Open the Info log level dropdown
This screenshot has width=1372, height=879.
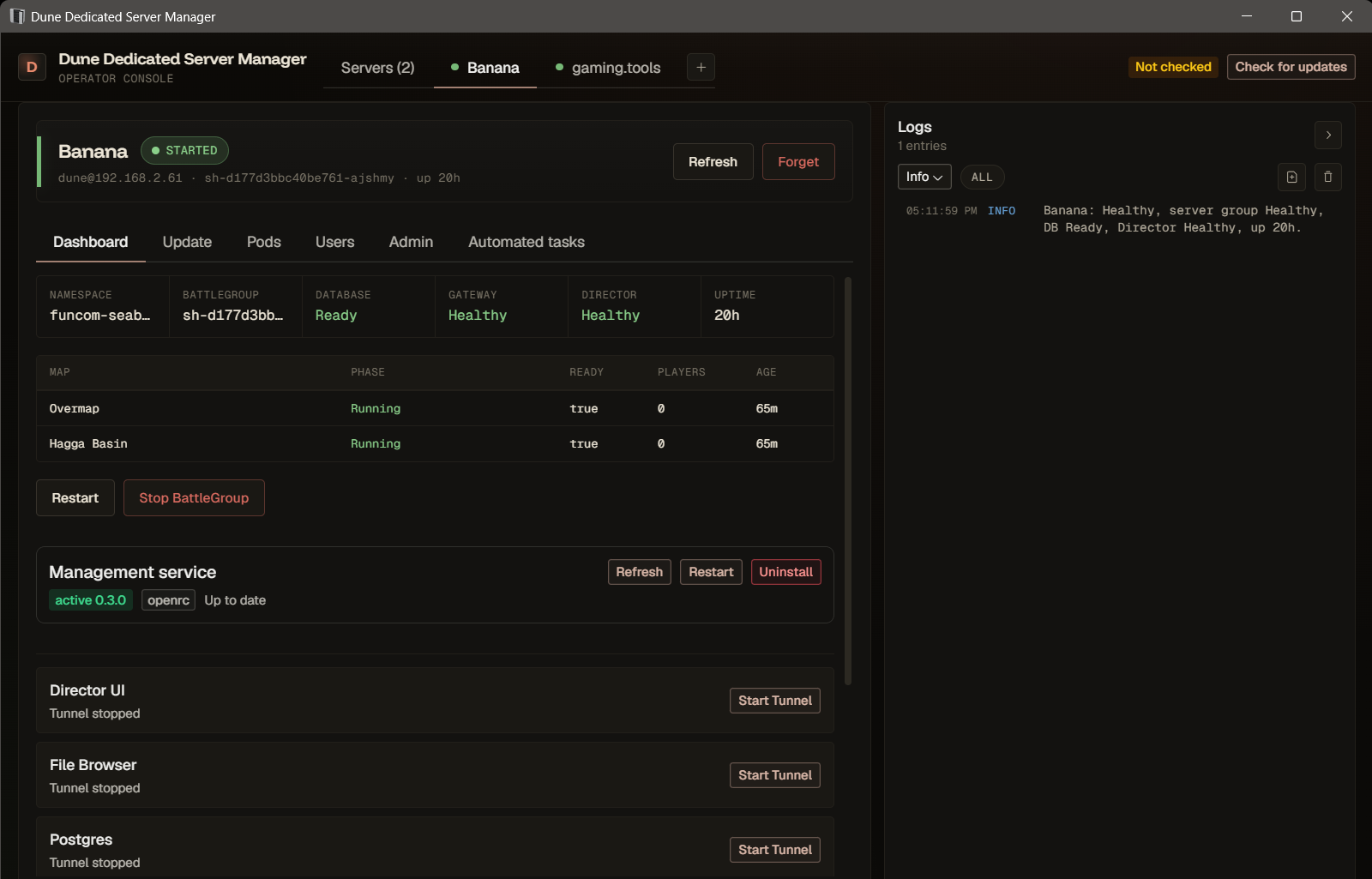point(924,177)
